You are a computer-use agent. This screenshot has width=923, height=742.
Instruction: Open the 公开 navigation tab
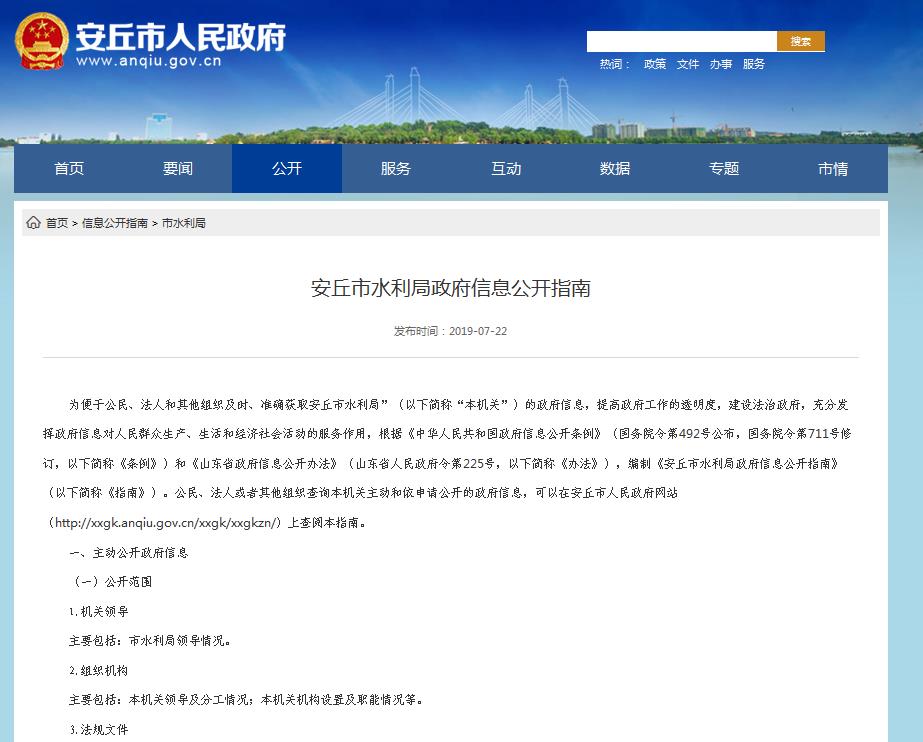[x=287, y=169]
